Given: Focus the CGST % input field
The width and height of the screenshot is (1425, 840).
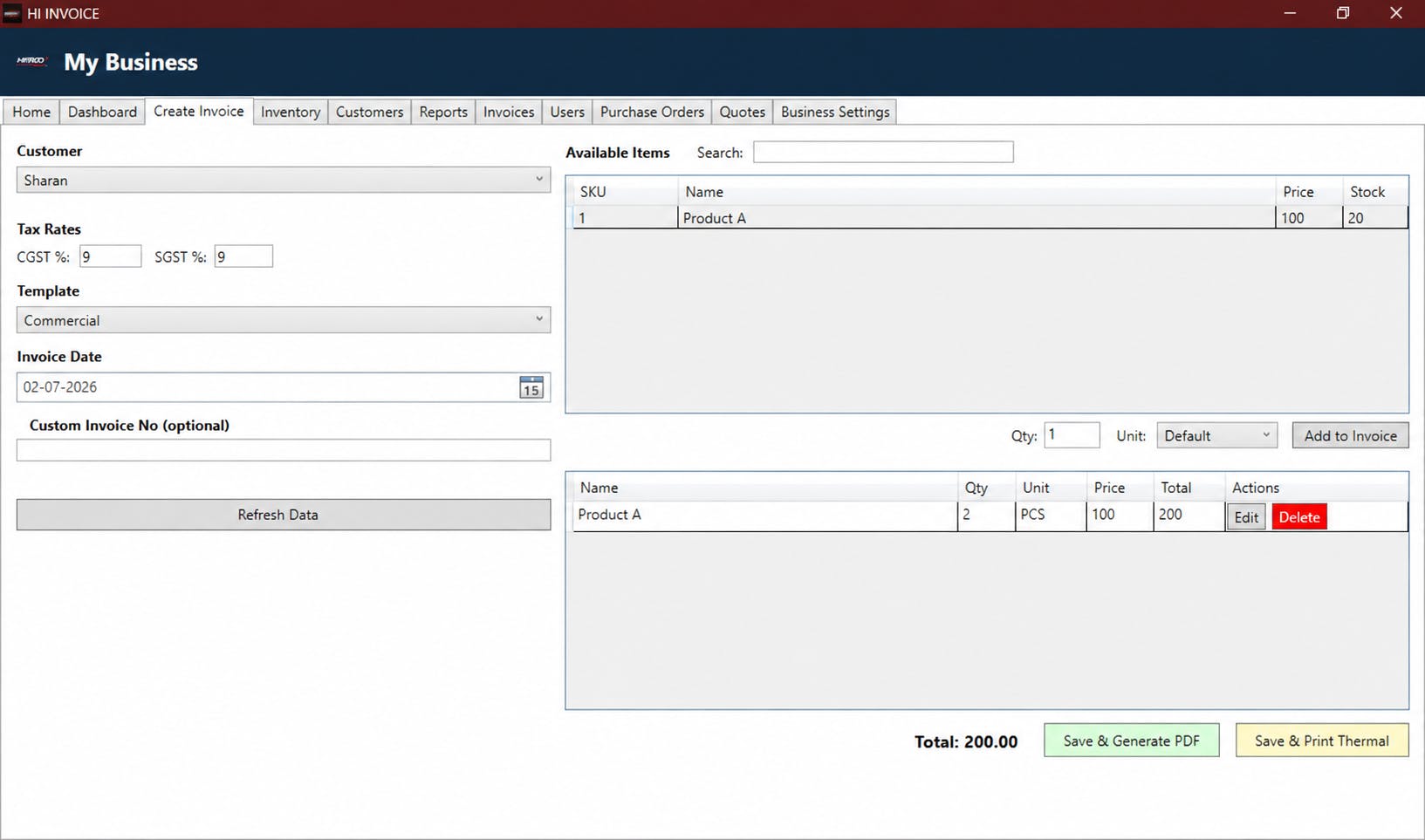Looking at the screenshot, I should click(x=110, y=256).
